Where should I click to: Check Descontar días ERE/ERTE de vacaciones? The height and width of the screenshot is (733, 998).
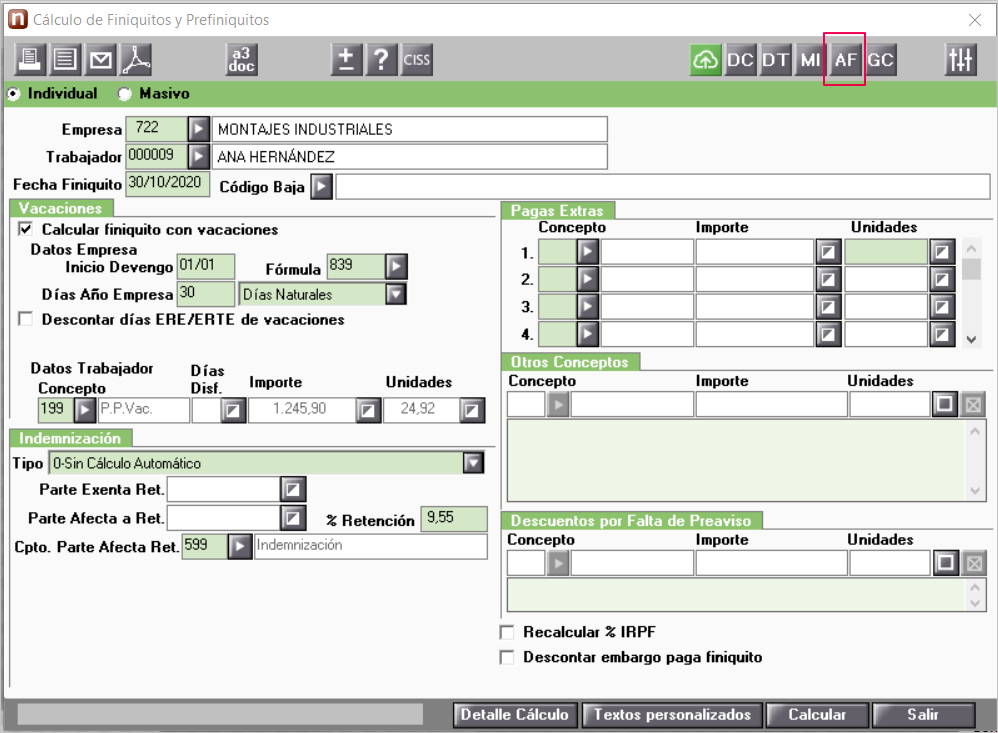pyautogui.click(x=25, y=319)
